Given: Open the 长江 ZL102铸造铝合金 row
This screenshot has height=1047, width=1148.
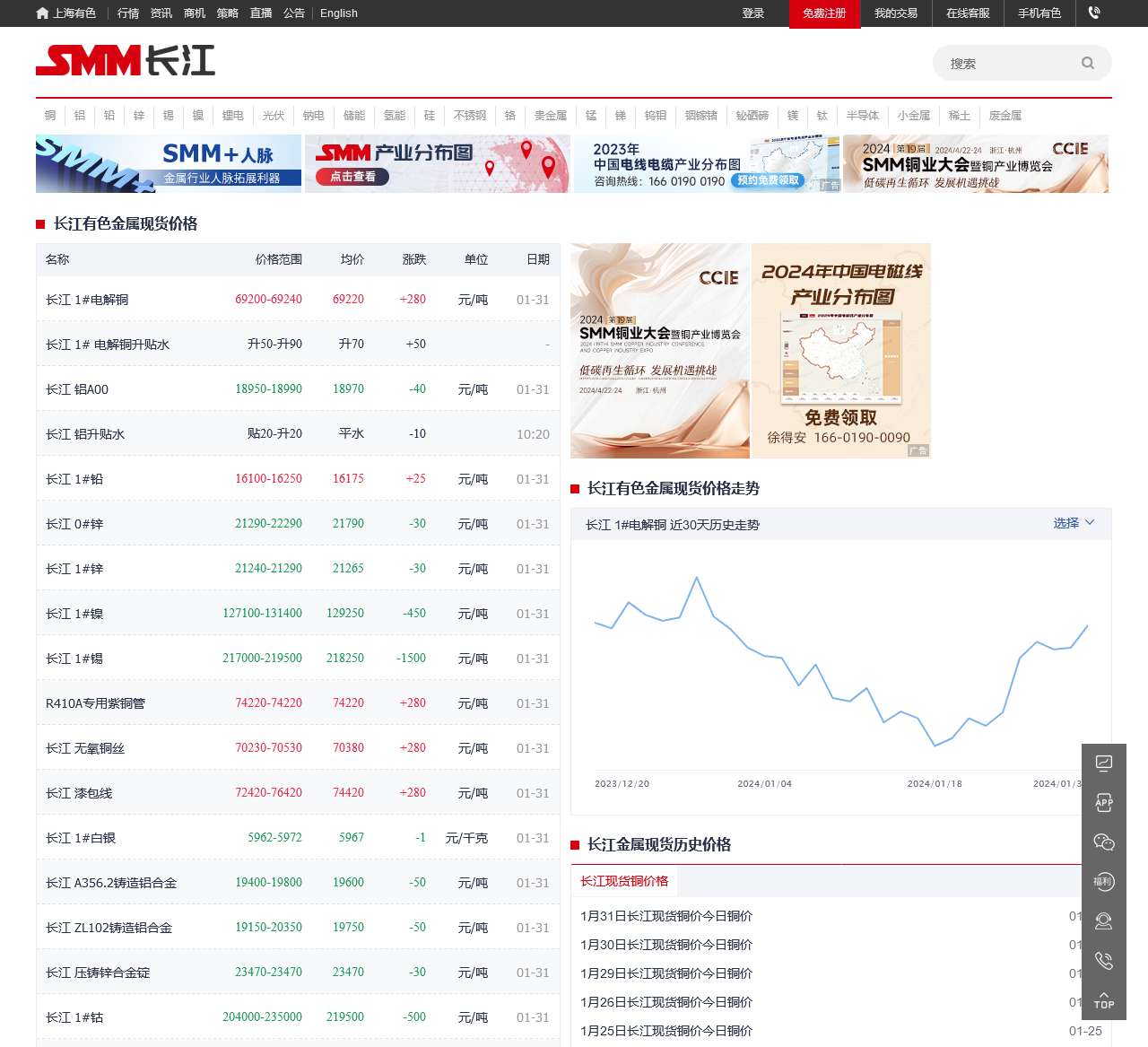Looking at the screenshot, I should tap(298, 928).
